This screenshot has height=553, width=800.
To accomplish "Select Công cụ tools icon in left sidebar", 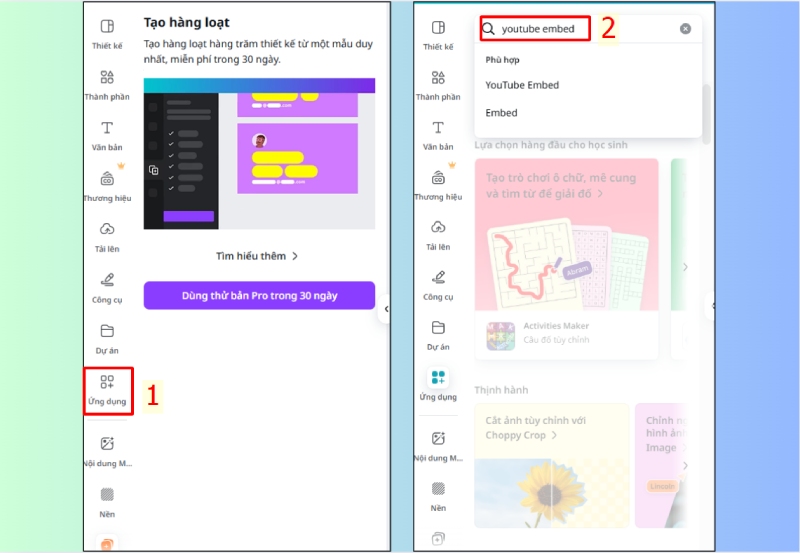I will [x=107, y=288].
